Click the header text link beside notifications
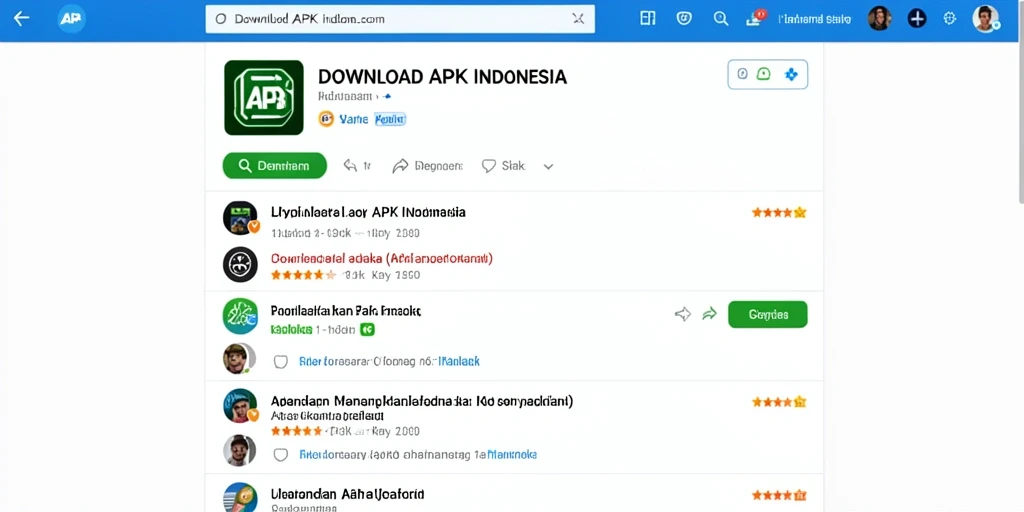 pyautogui.click(x=814, y=20)
